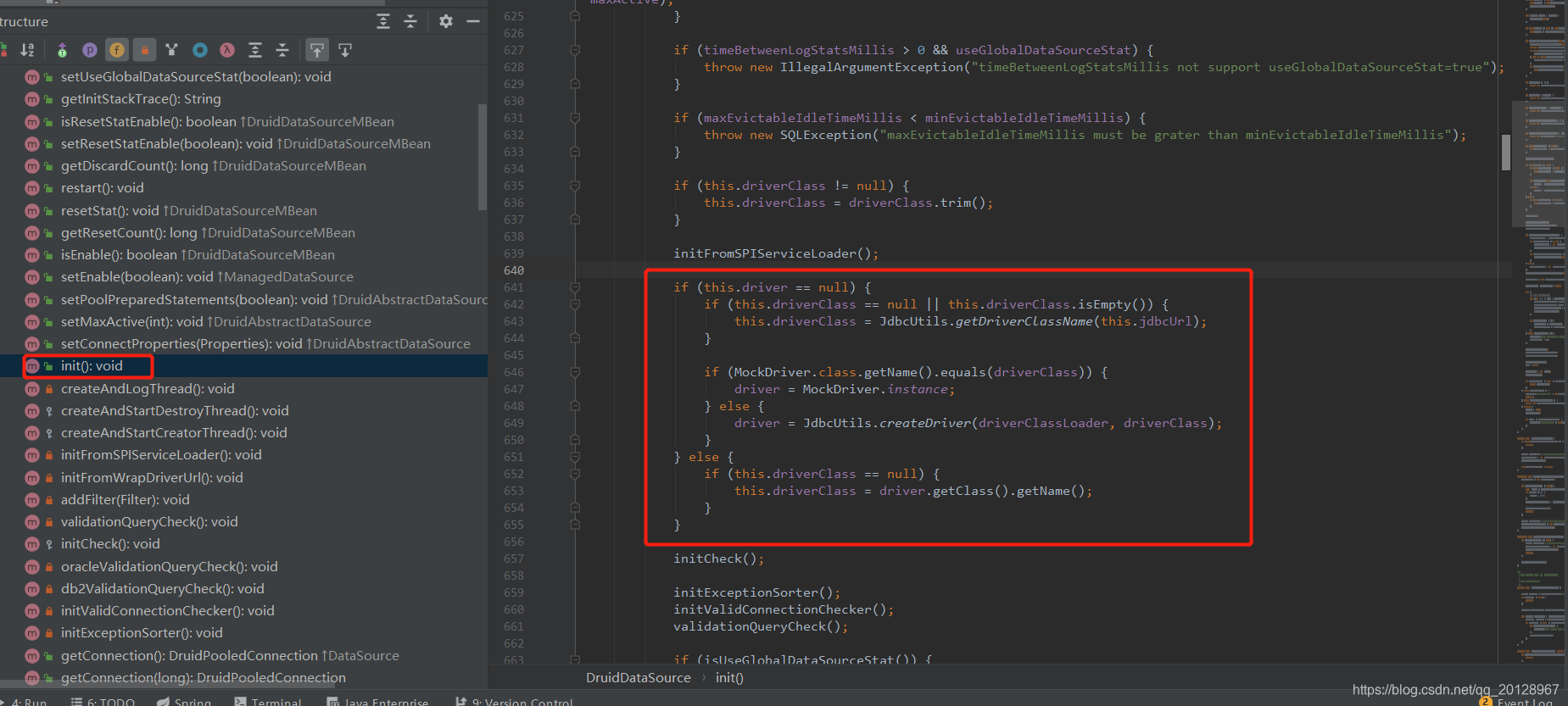Click key icon beside createAndStartDestroyThread(): void
Viewport: 1568px width, 706px height.
pyautogui.click(x=49, y=411)
